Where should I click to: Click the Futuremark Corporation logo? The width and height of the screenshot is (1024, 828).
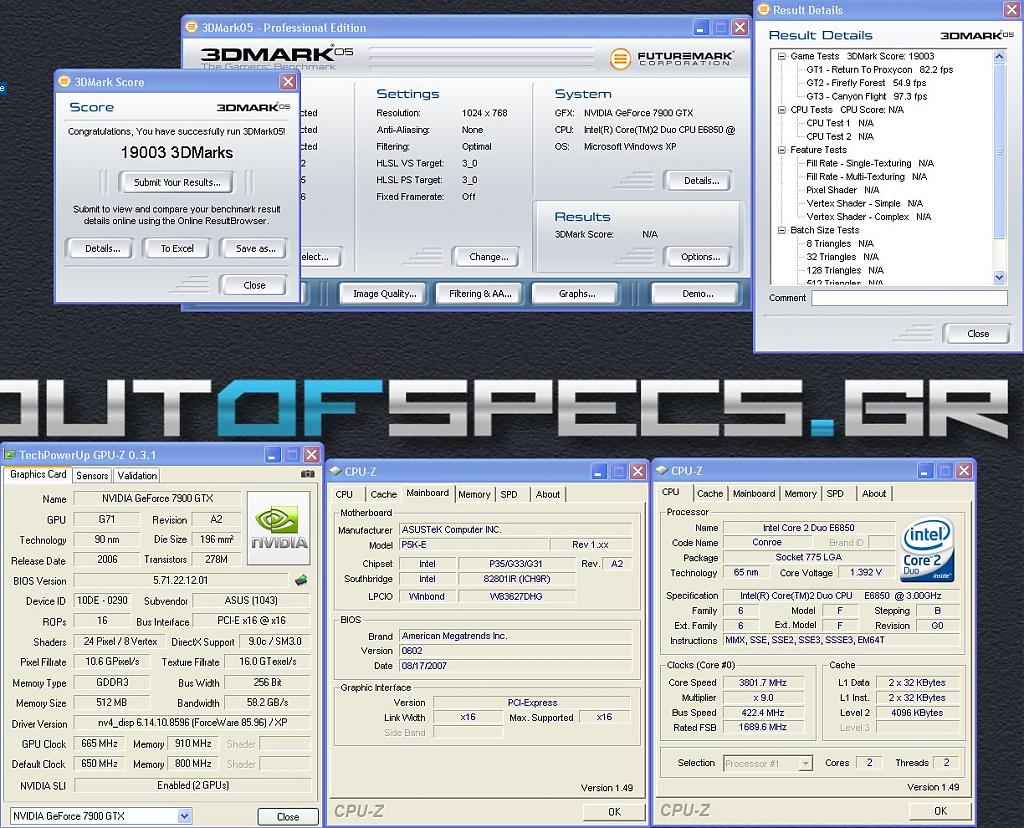tap(671, 59)
